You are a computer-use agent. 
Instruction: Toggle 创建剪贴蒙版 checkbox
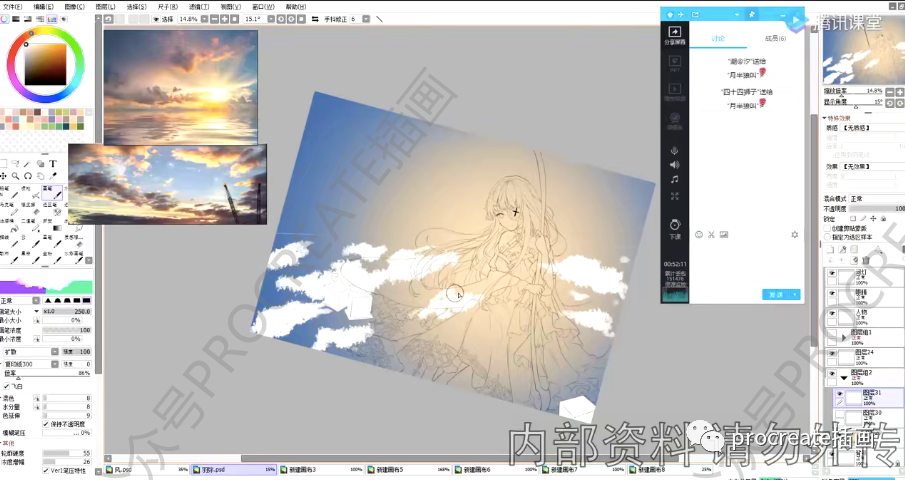pyautogui.click(x=828, y=228)
